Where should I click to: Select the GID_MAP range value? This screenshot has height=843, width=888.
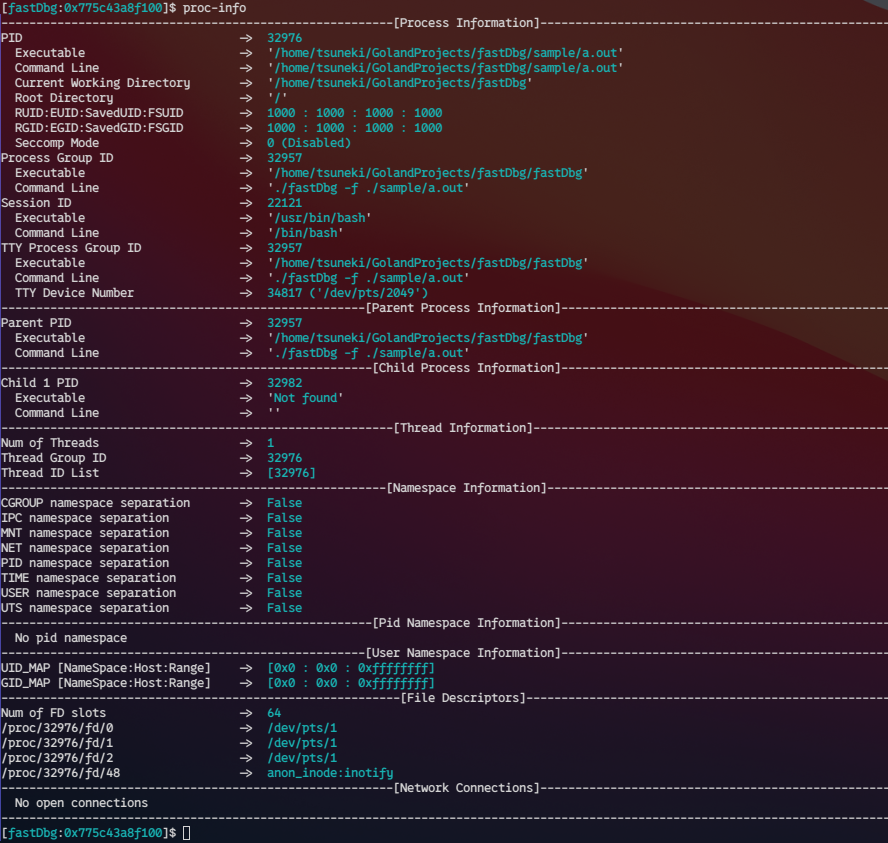click(351, 683)
